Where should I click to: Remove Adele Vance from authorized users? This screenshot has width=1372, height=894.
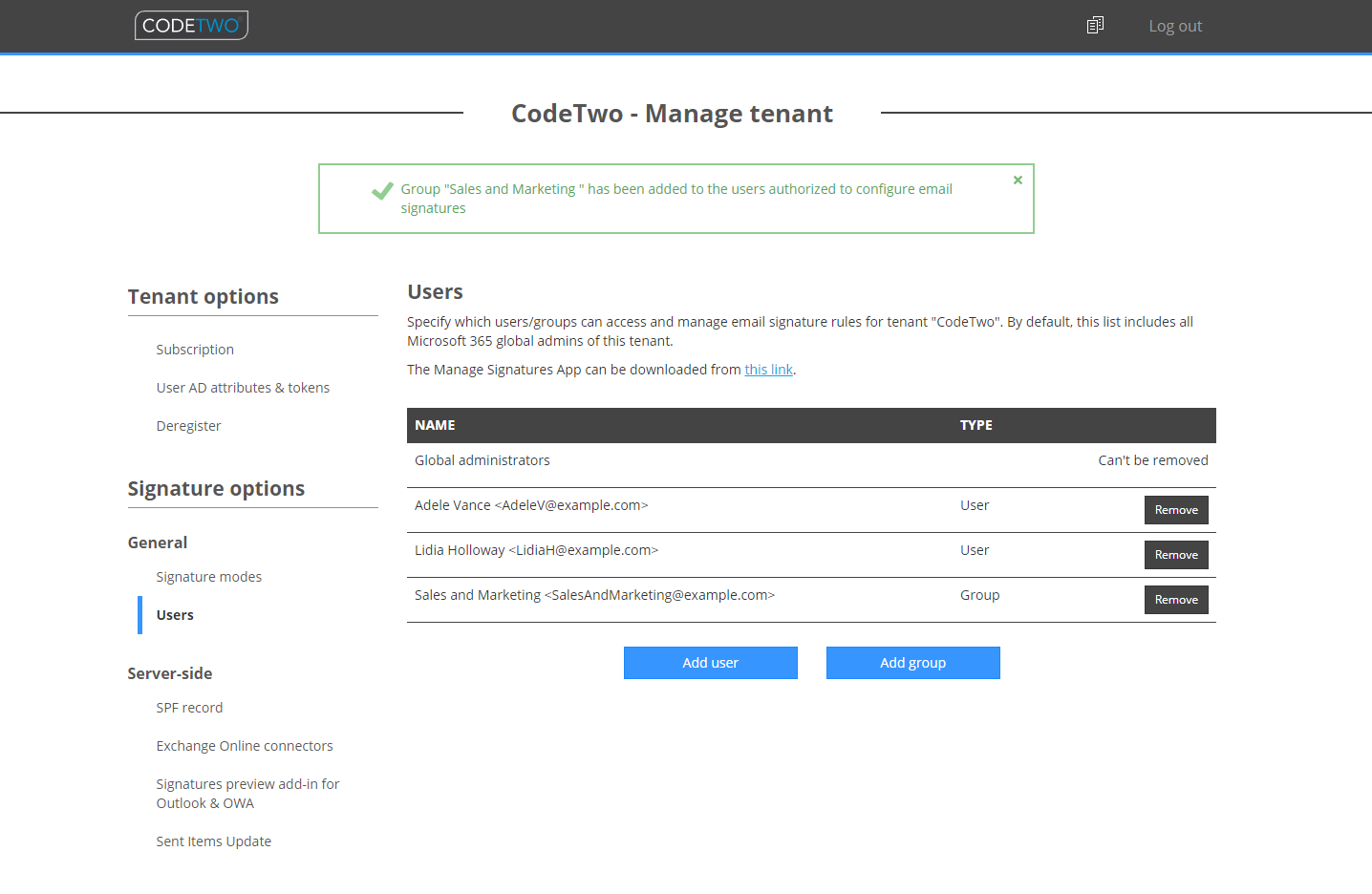coord(1176,509)
